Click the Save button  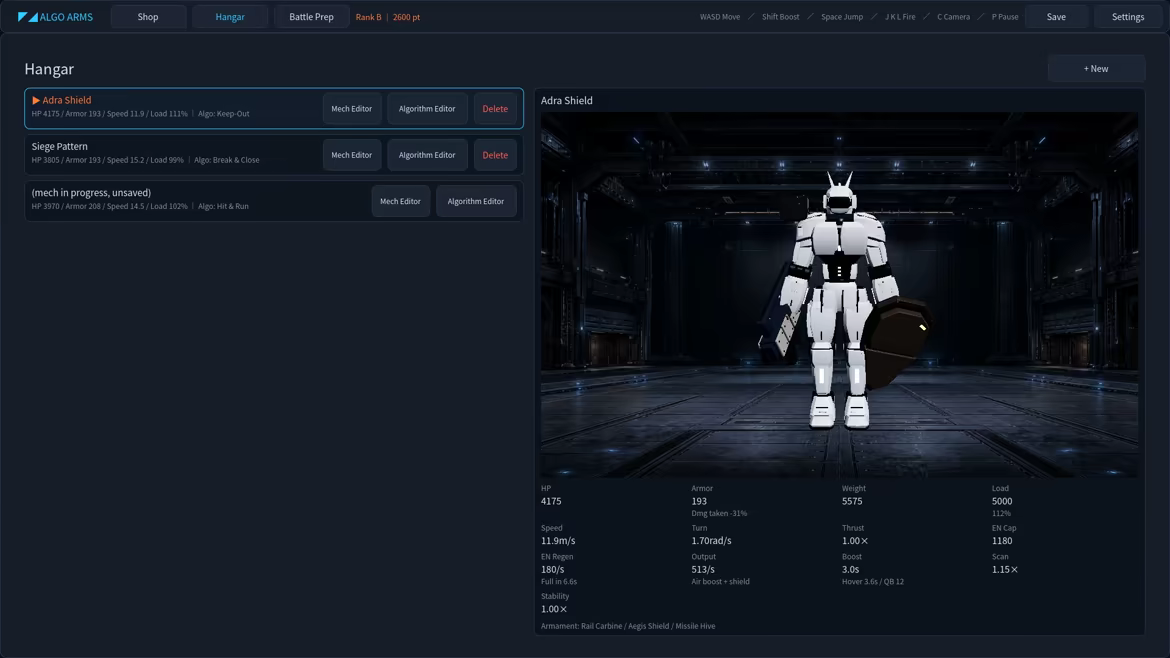(x=1056, y=16)
